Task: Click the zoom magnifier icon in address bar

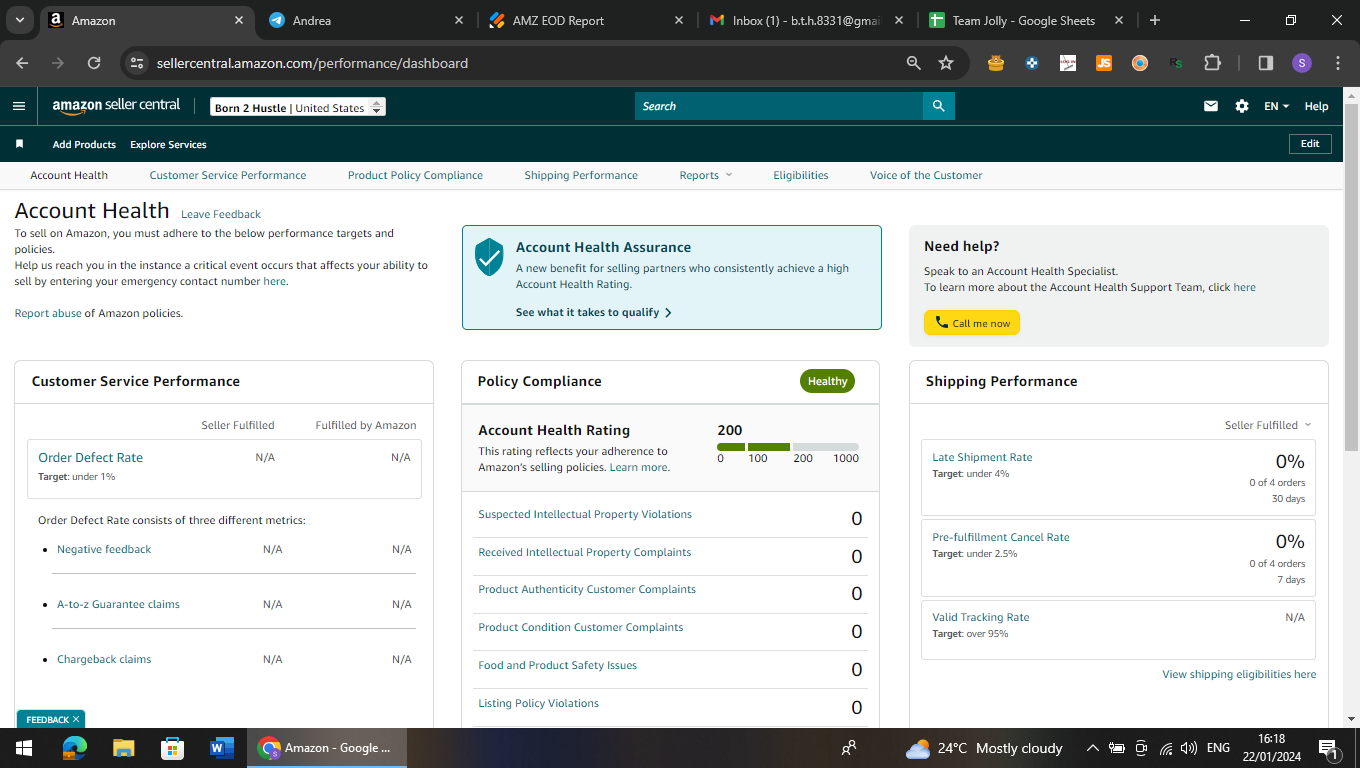Action: click(x=913, y=63)
